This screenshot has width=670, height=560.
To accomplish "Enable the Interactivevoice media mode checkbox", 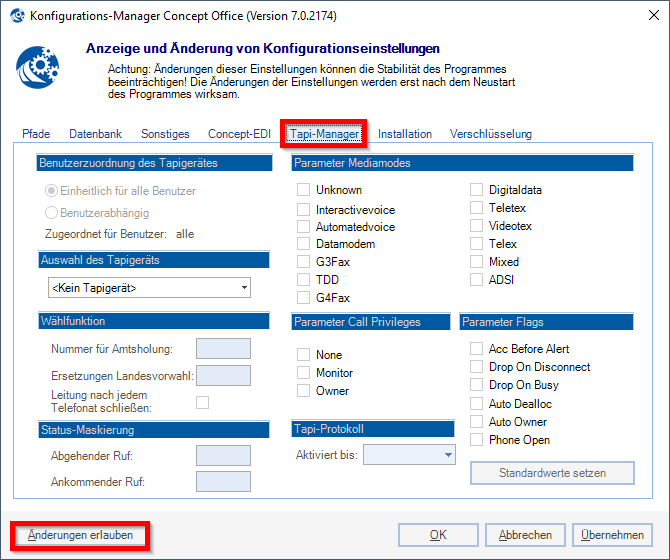I will [x=303, y=209].
